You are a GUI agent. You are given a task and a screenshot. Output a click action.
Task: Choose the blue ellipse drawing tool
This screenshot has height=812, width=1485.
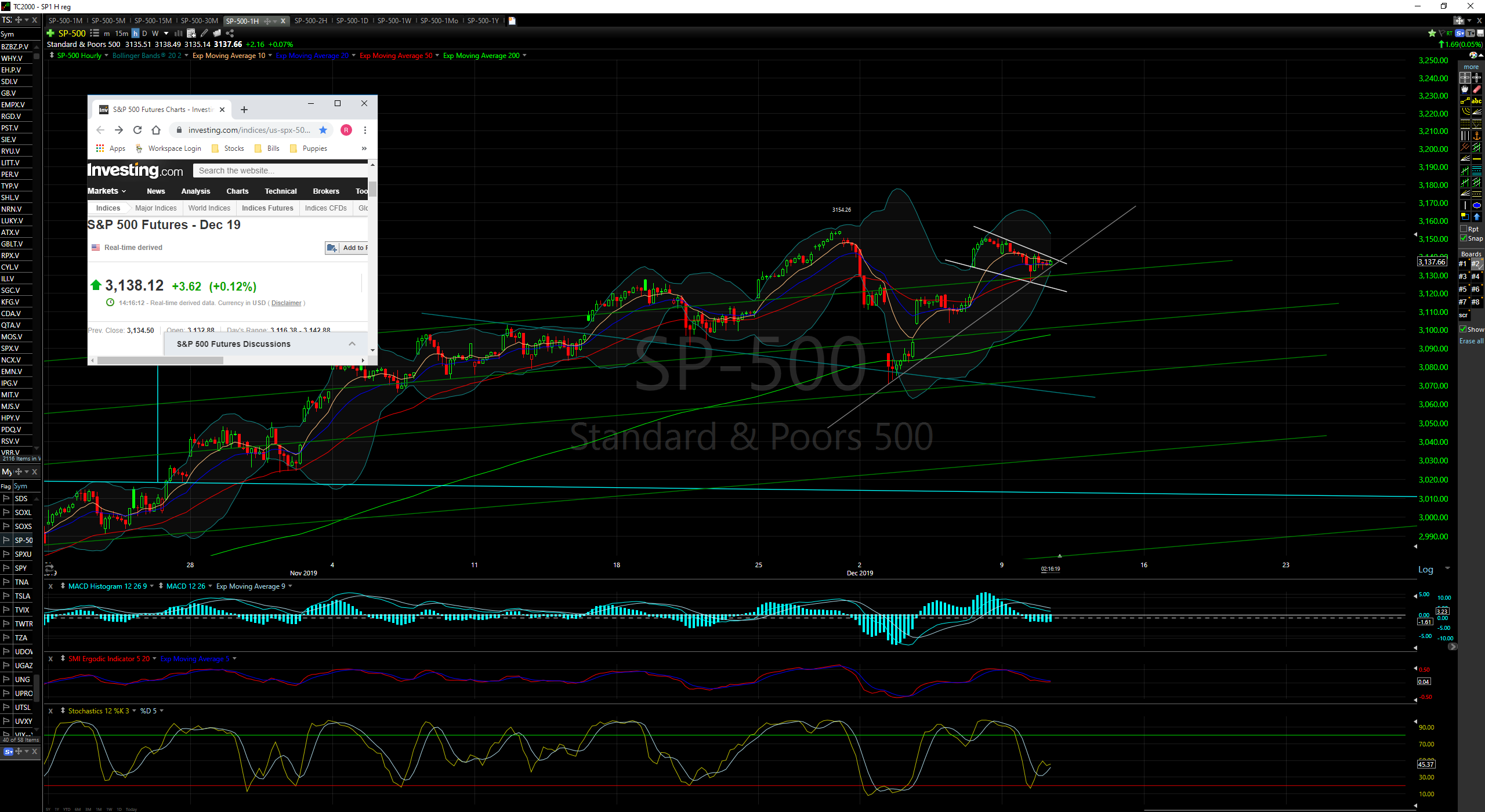(x=1477, y=205)
